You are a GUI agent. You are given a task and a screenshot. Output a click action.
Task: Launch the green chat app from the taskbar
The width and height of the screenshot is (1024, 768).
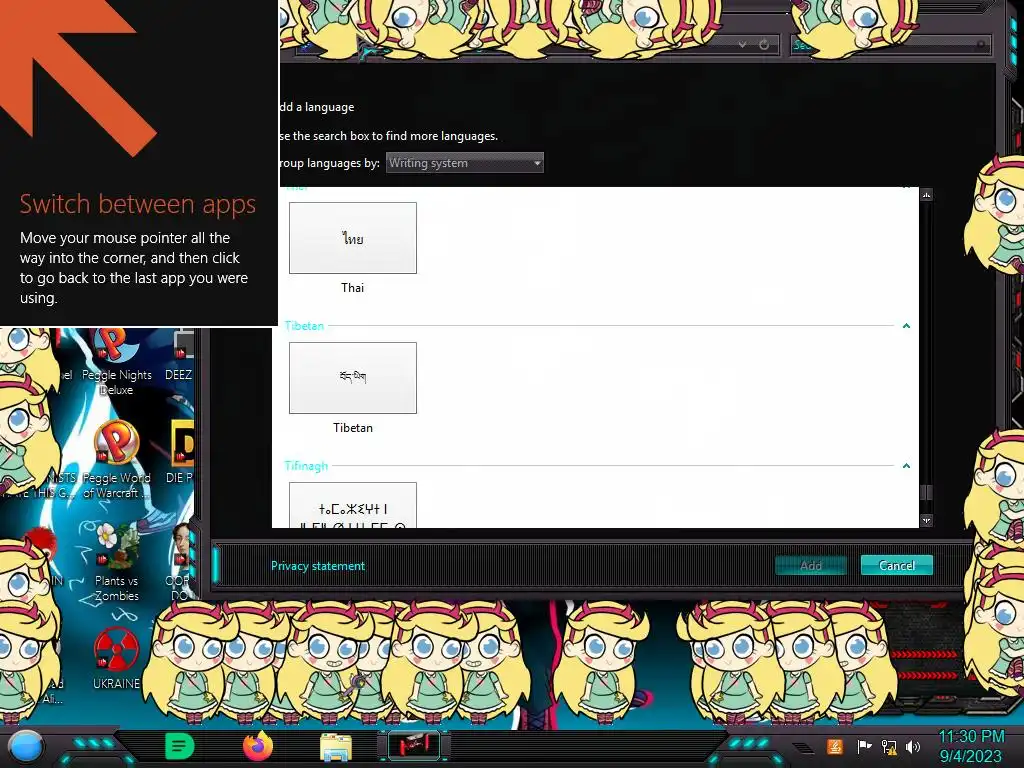[x=179, y=746]
